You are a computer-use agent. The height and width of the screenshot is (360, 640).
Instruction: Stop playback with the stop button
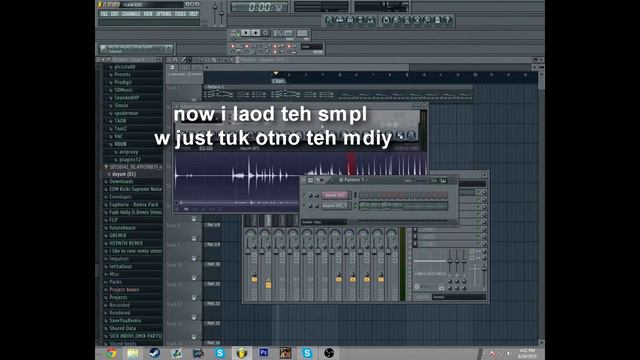pyautogui.click(x=256, y=33)
